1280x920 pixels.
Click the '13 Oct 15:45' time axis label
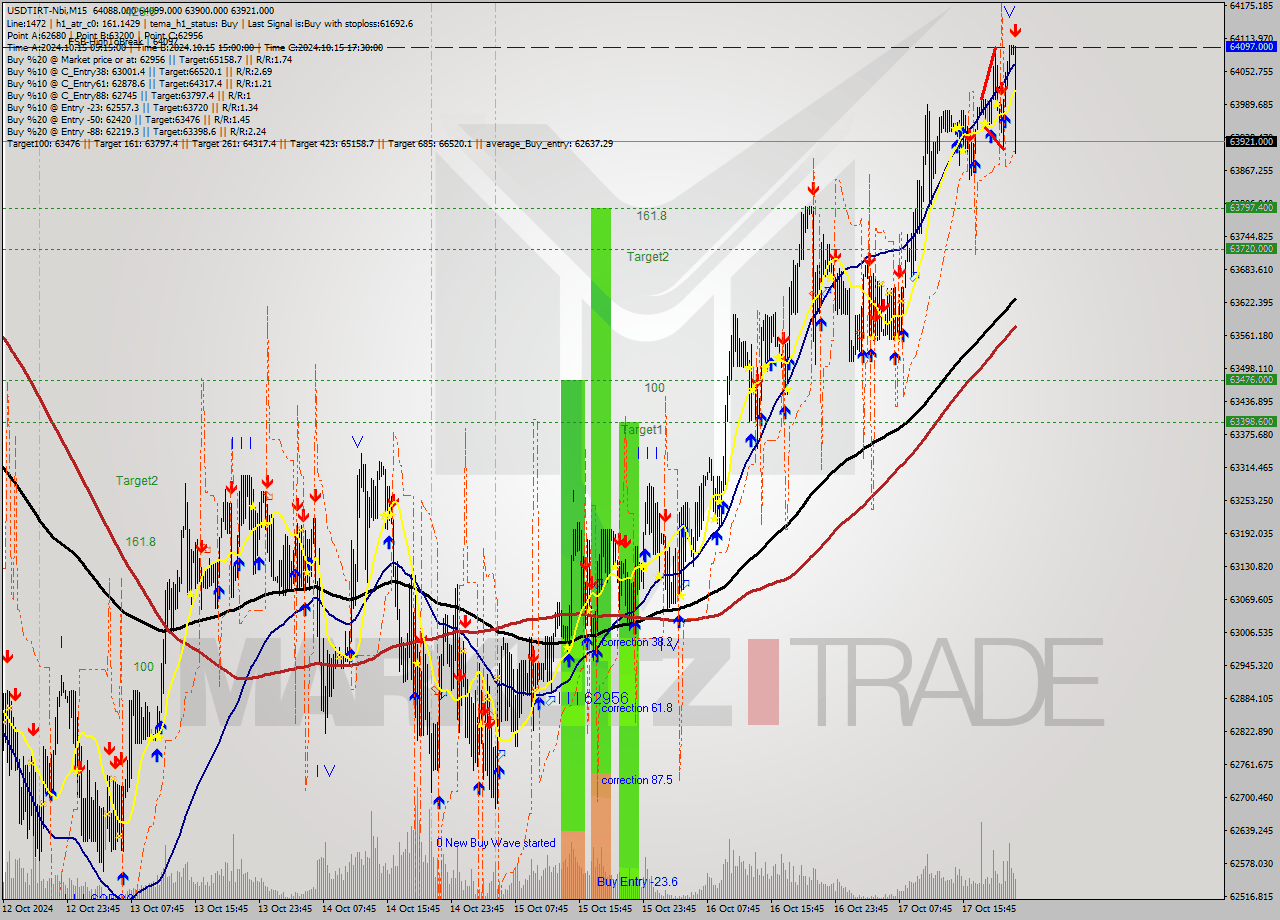click(220, 909)
